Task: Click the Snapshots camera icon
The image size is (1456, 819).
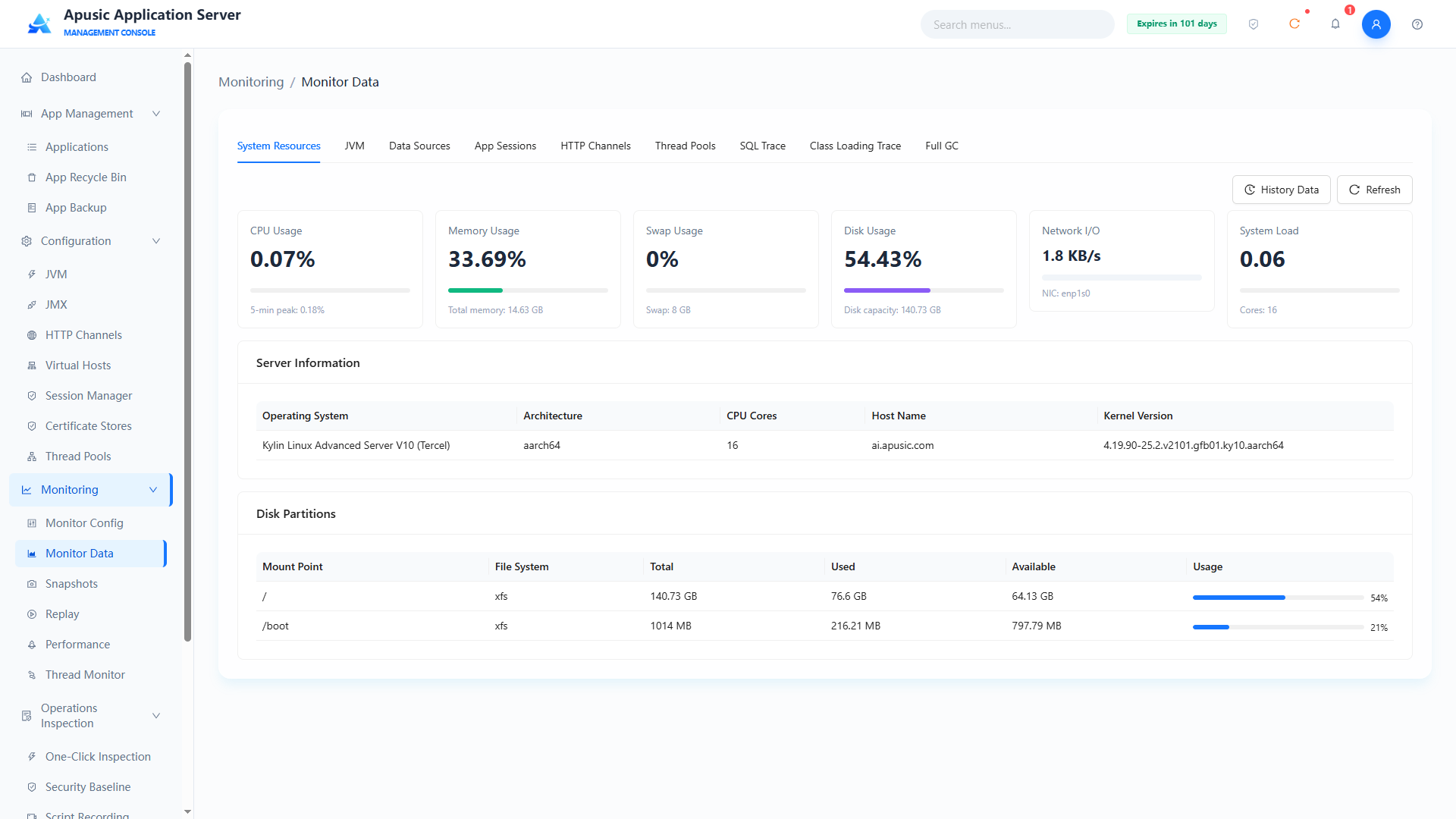Action: 32,584
